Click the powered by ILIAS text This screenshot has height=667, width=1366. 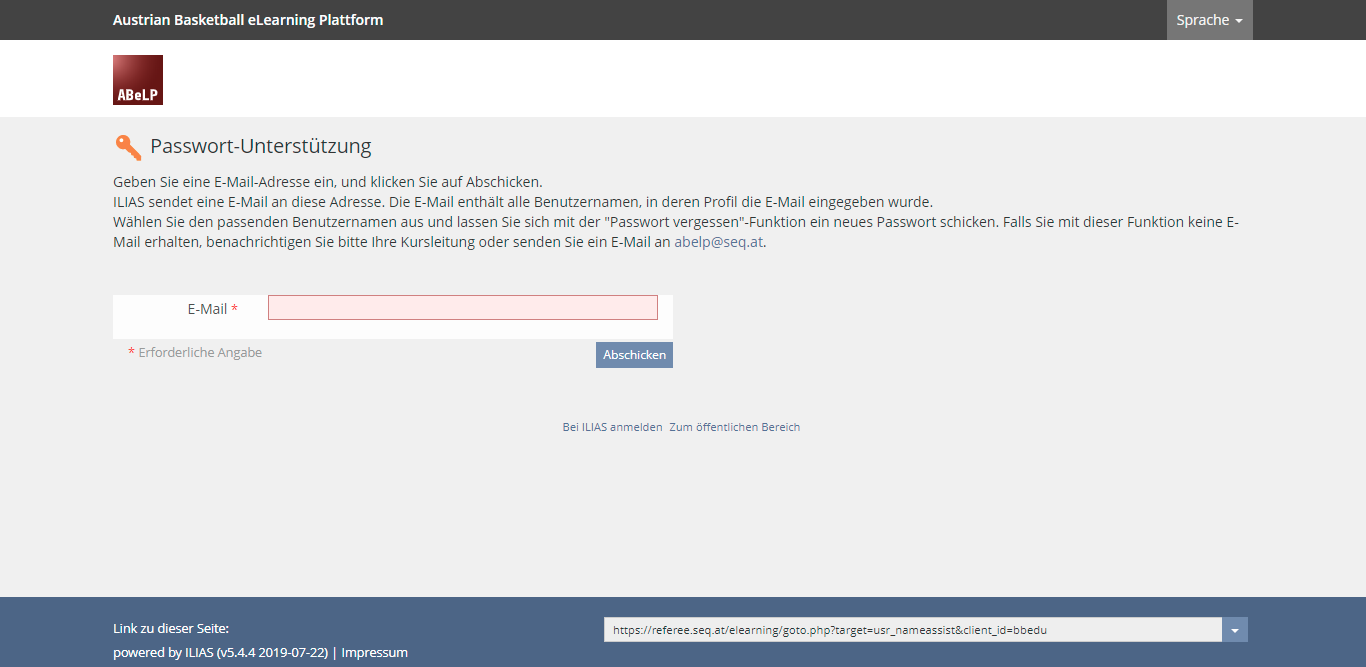pyautogui.click(x=220, y=652)
